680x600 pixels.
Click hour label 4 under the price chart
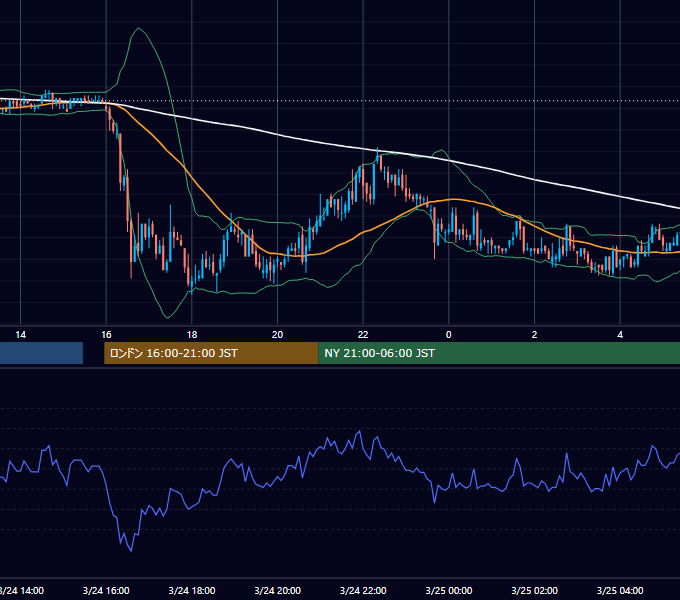click(620, 335)
